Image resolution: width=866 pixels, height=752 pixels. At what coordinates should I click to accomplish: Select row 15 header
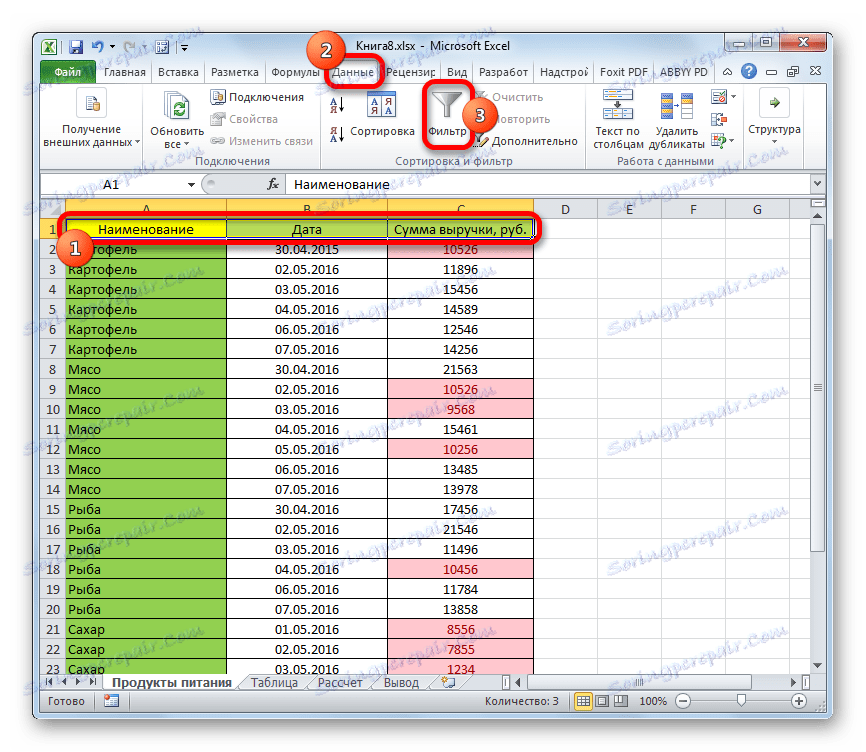52,509
